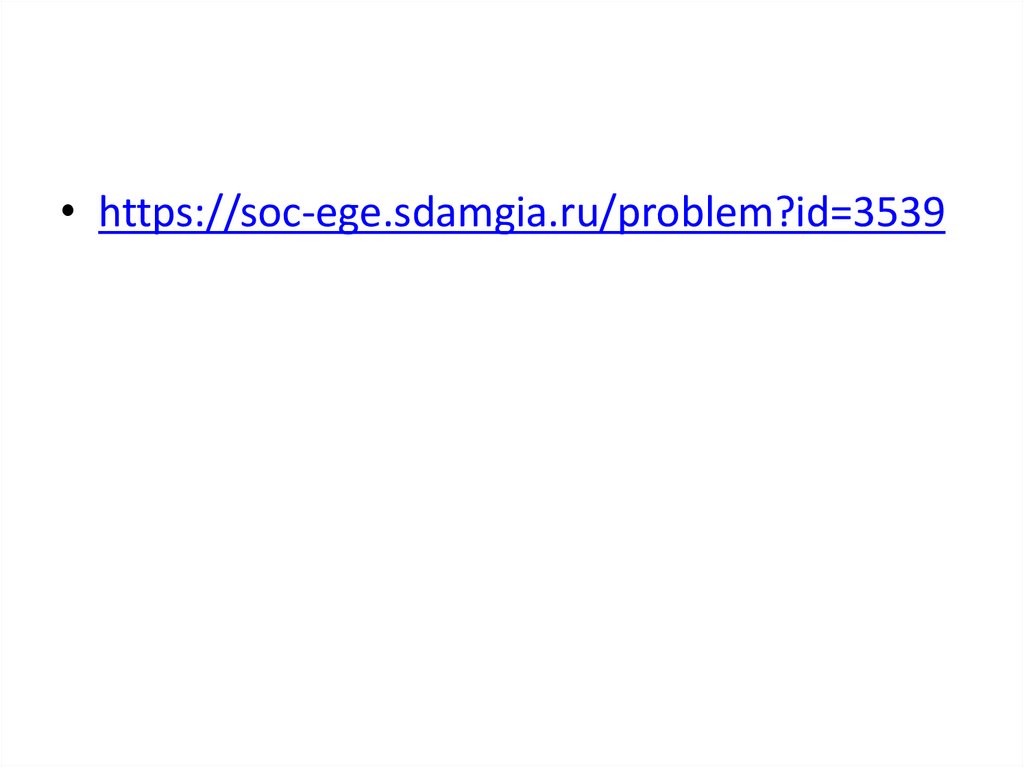Activate the only hyperlink on the slide

521,212
